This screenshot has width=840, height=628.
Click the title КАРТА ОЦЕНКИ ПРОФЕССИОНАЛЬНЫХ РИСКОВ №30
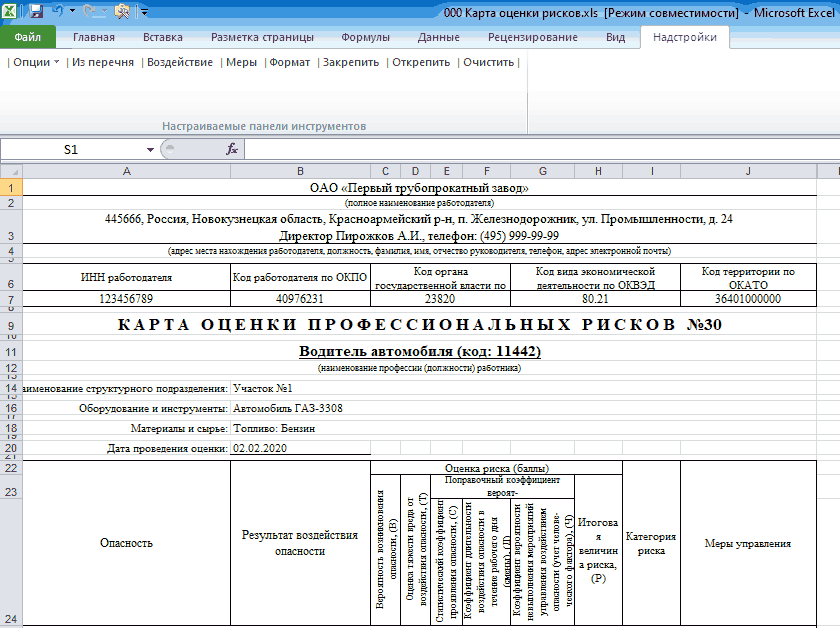point(420,325)
